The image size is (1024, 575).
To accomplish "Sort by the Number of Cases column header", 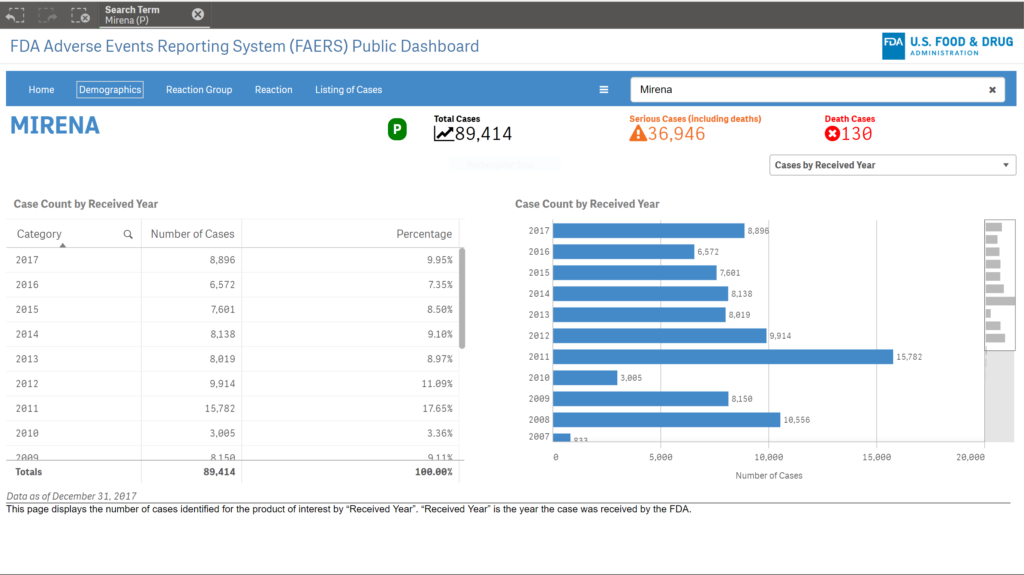I will pyautogui.click(x=192, y=234).
